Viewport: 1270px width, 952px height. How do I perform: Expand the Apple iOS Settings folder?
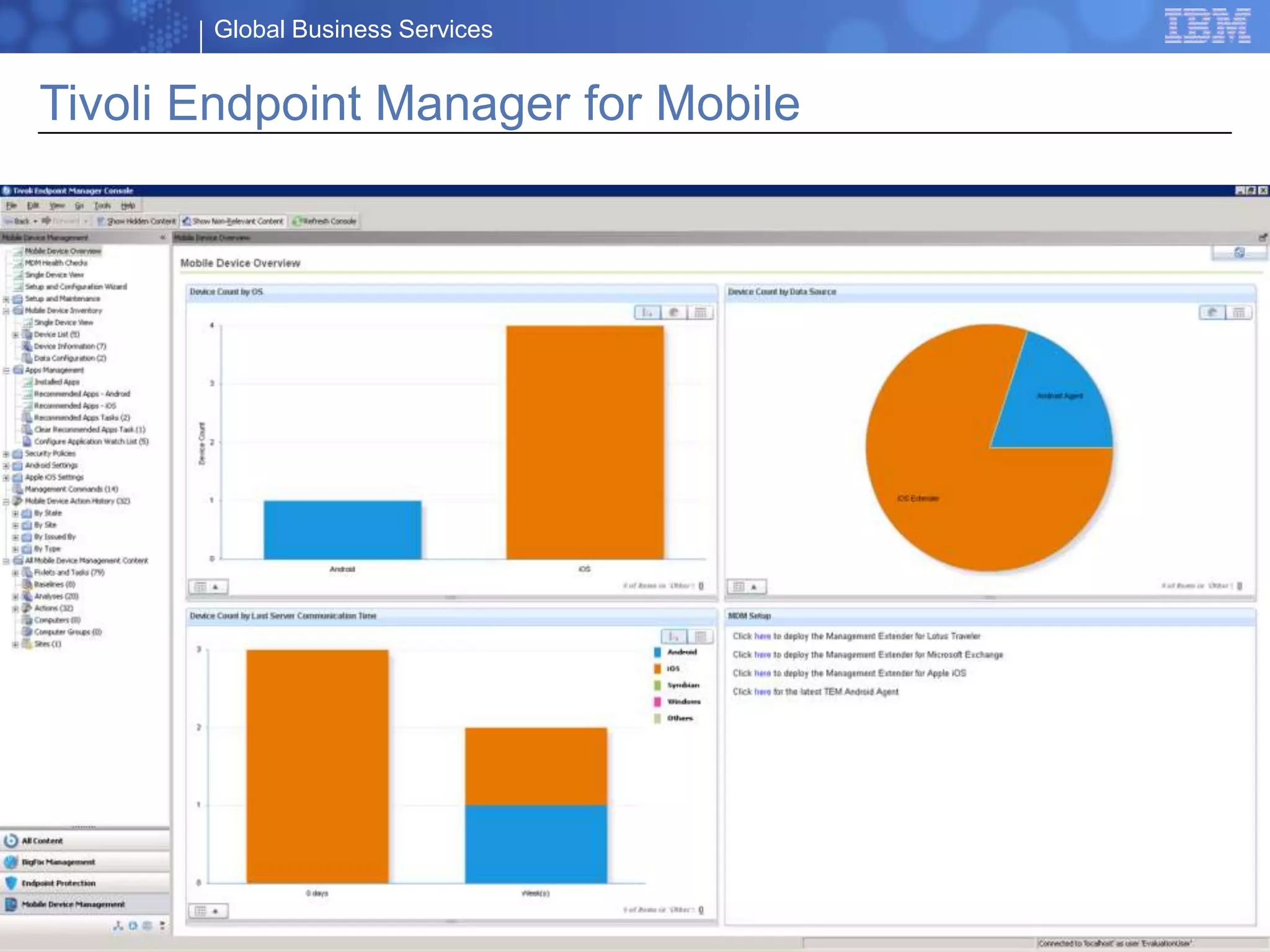6,478
